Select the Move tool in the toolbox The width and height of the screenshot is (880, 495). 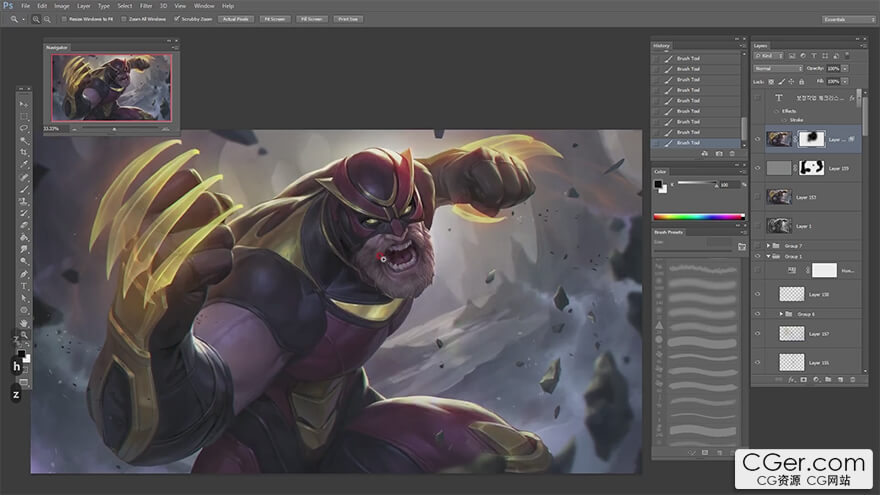pyautogui.click(x=24, y=104)
